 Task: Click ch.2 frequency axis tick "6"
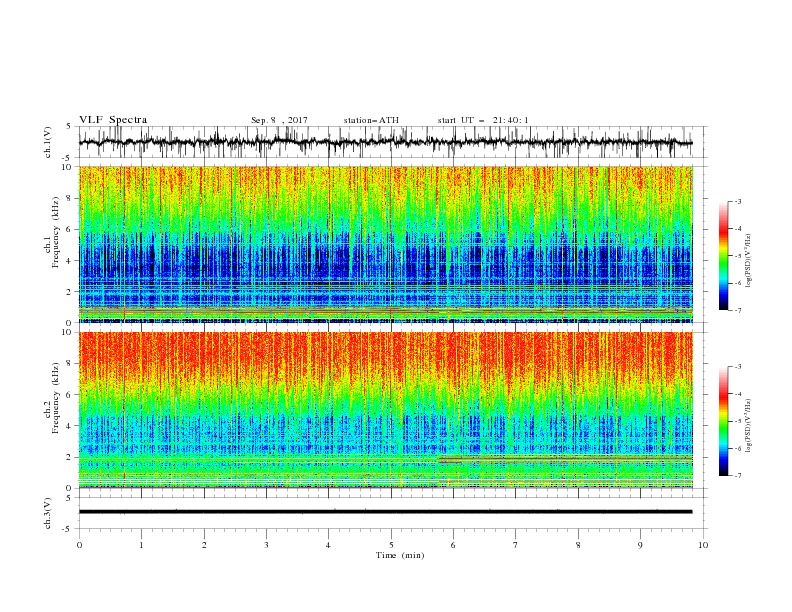pyautogui.click(x=69, y=394)
